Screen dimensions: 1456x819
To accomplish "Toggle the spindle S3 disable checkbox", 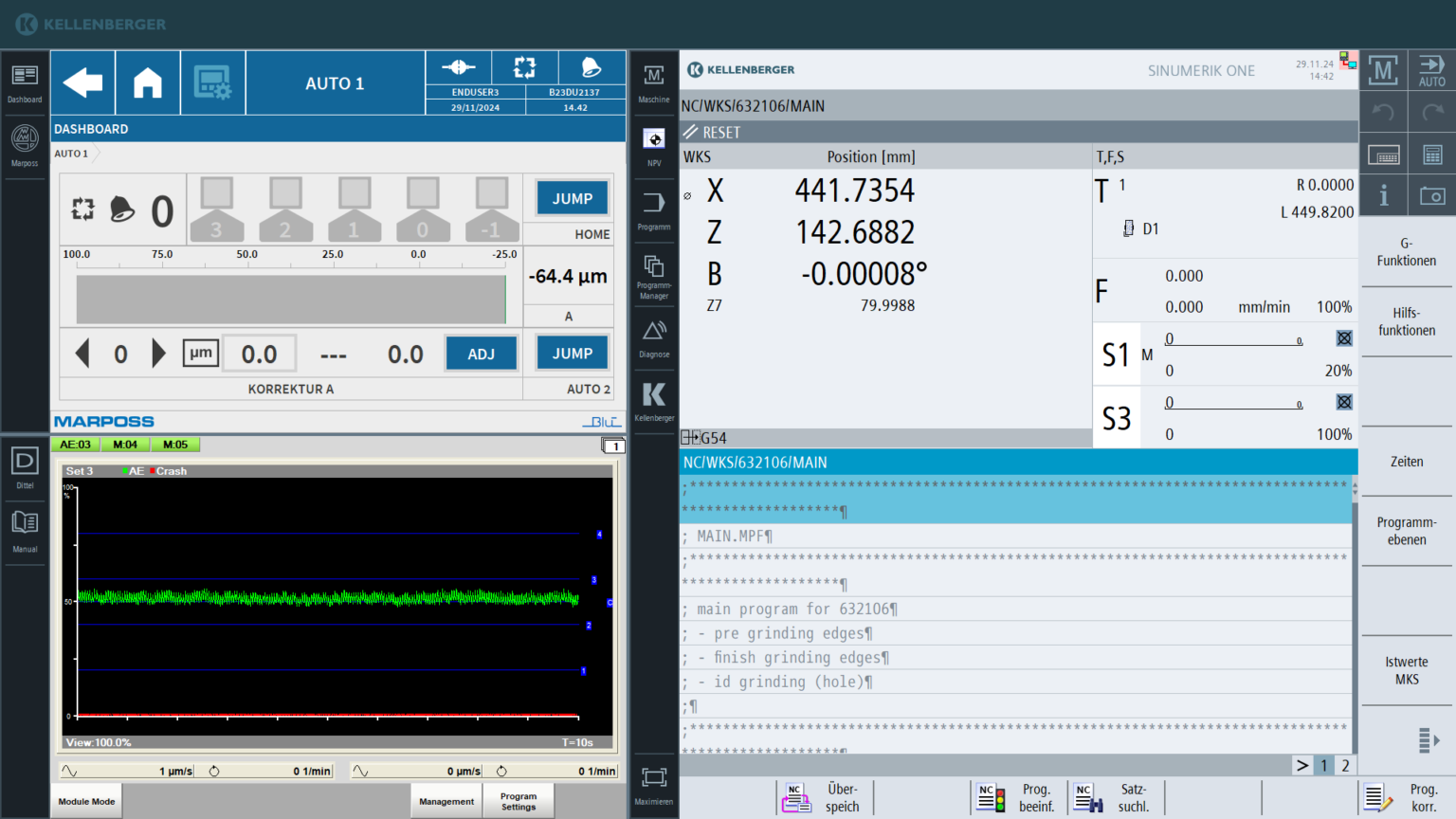I will pos(1343,402).
